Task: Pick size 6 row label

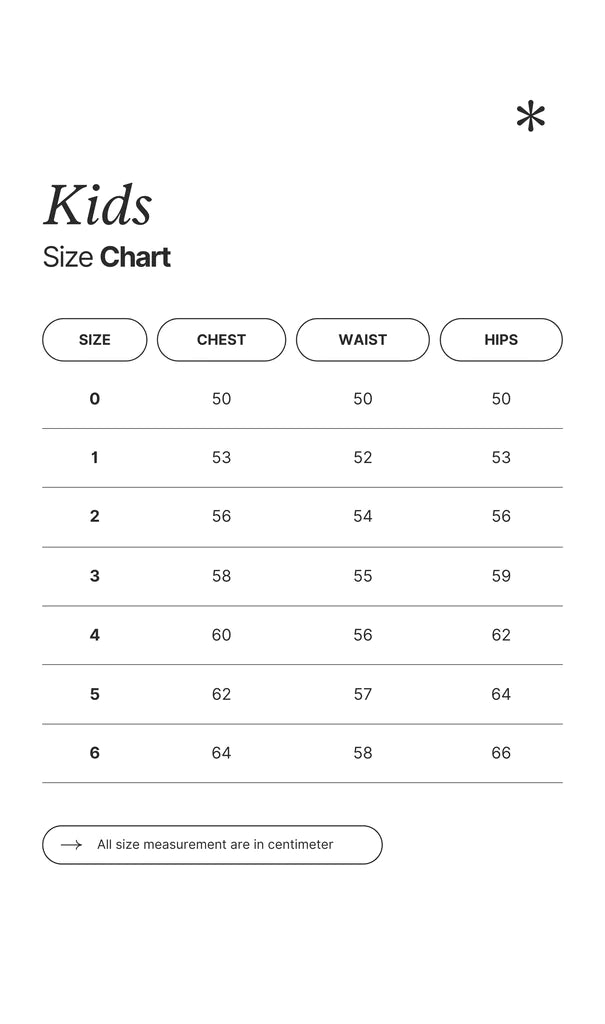Action: click(95, 753)
